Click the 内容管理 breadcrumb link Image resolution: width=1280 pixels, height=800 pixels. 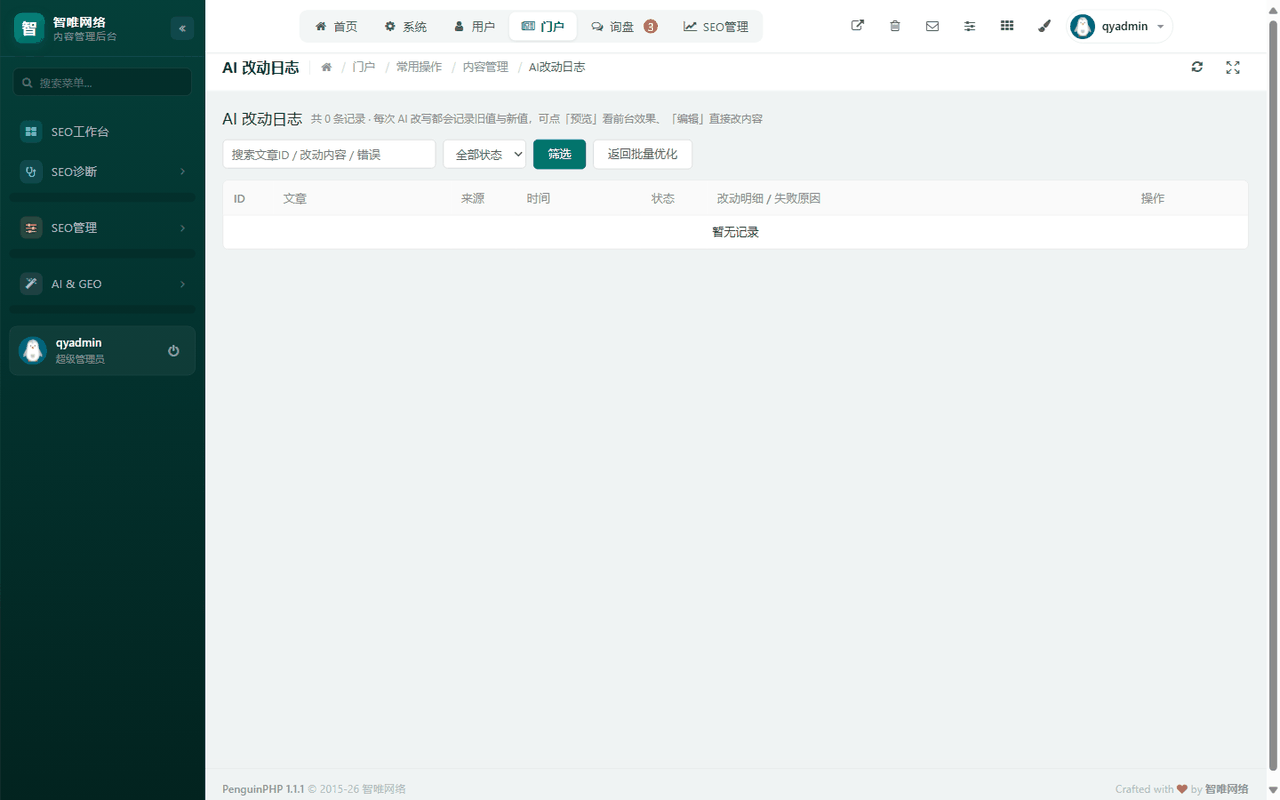tap(486, 67)
